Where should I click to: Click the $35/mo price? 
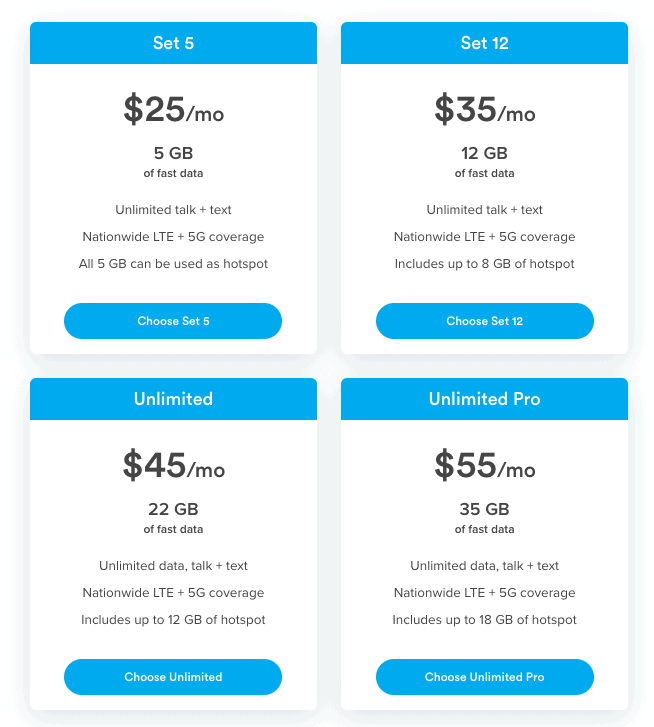[485, 109]
